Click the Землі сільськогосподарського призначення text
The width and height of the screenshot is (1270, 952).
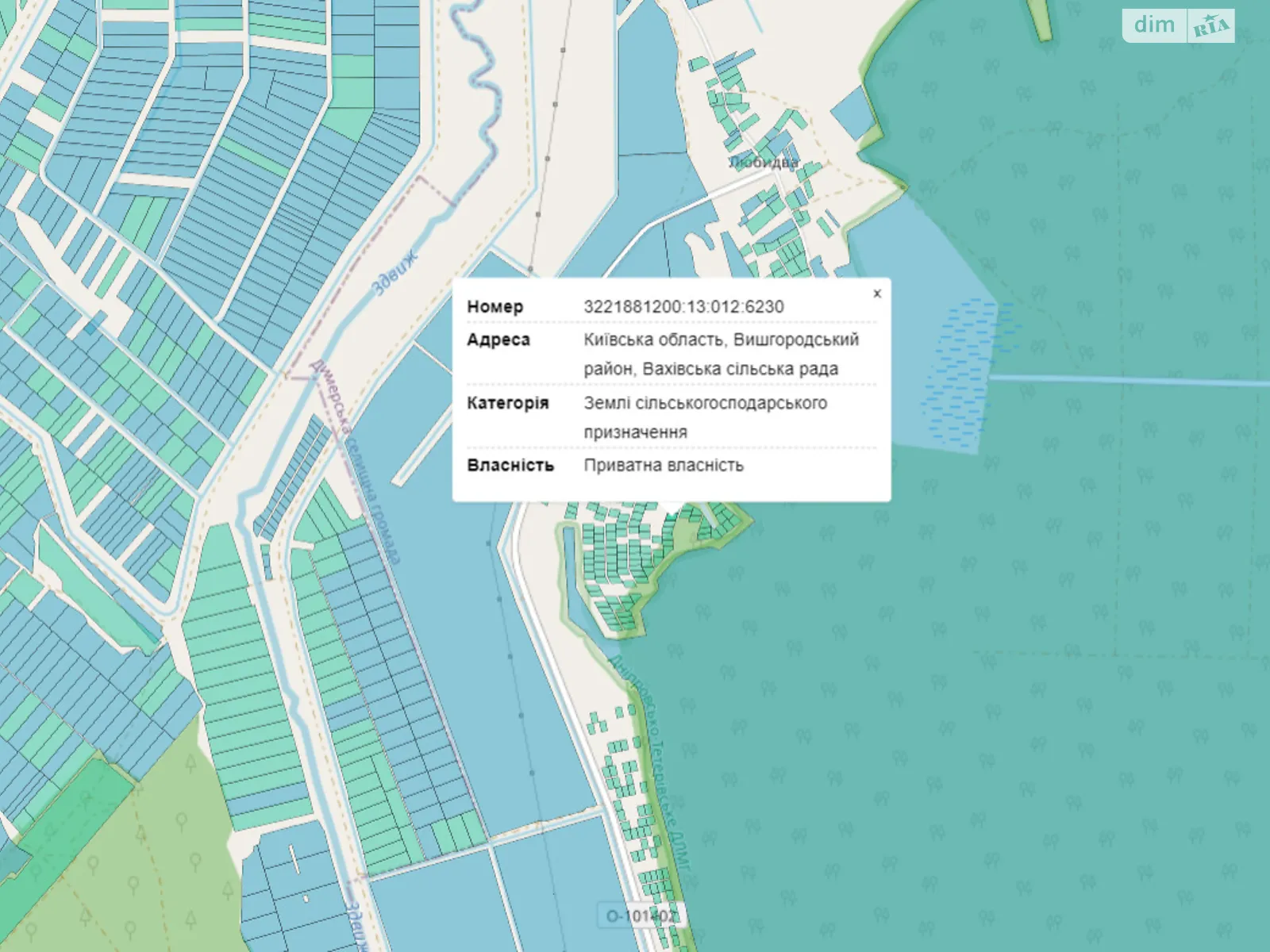705,417
